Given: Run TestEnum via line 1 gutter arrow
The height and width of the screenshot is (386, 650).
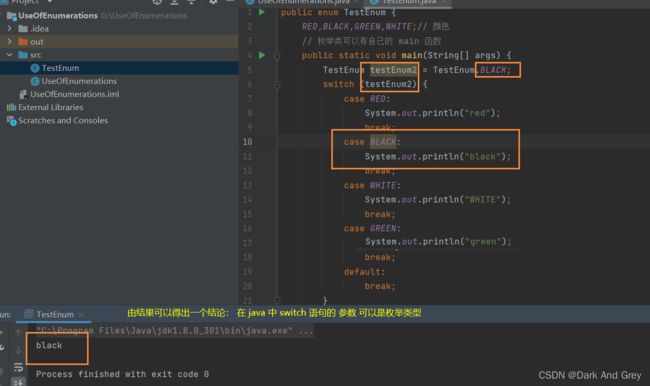Looking at the screenshot, I should [x=262, y=12].
